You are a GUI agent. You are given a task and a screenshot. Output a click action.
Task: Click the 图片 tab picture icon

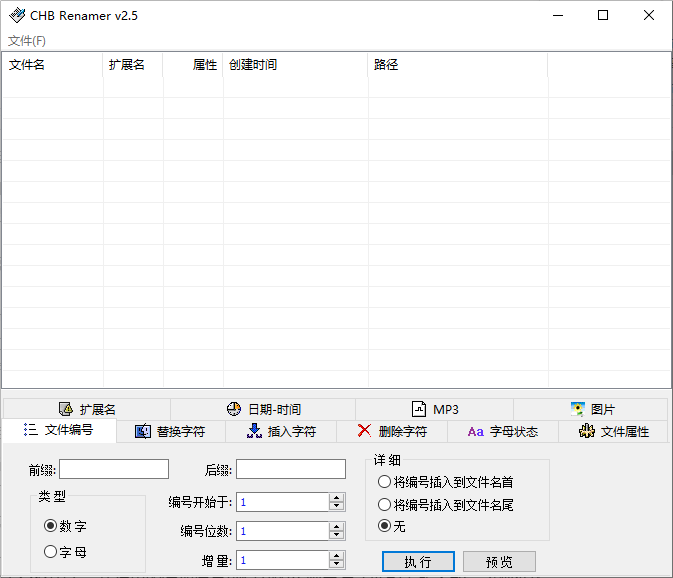tap(578, 409)
